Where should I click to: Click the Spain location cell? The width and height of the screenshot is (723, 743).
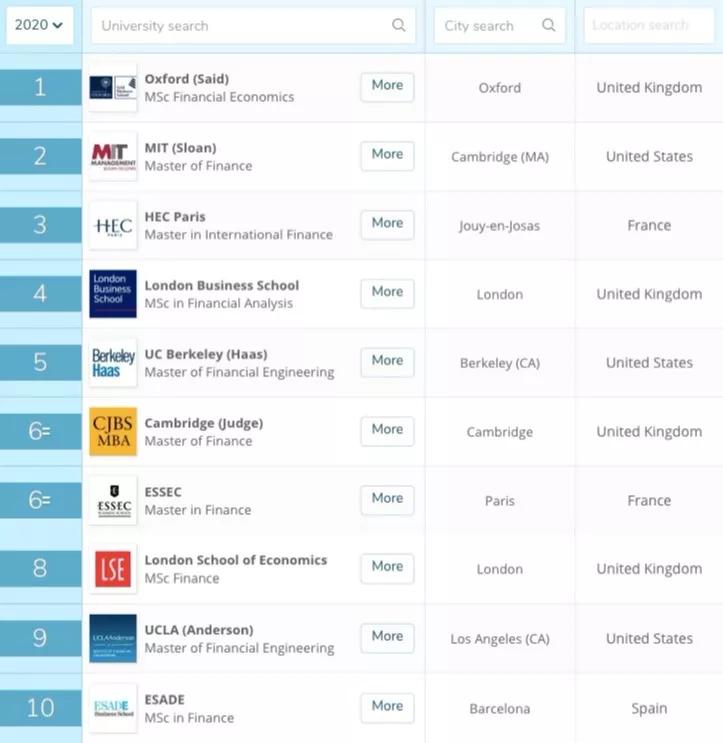[x=649, y=709]
